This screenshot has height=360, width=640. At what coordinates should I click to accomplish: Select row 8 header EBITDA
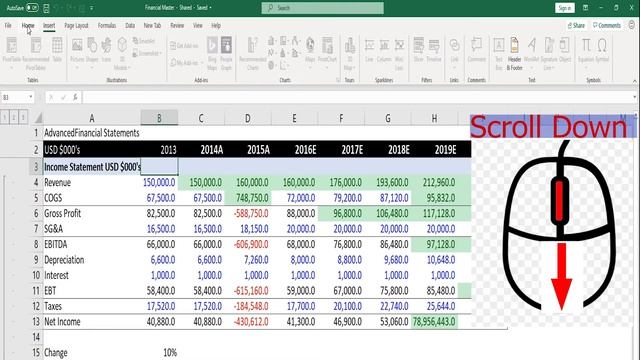tap(36, 244)
